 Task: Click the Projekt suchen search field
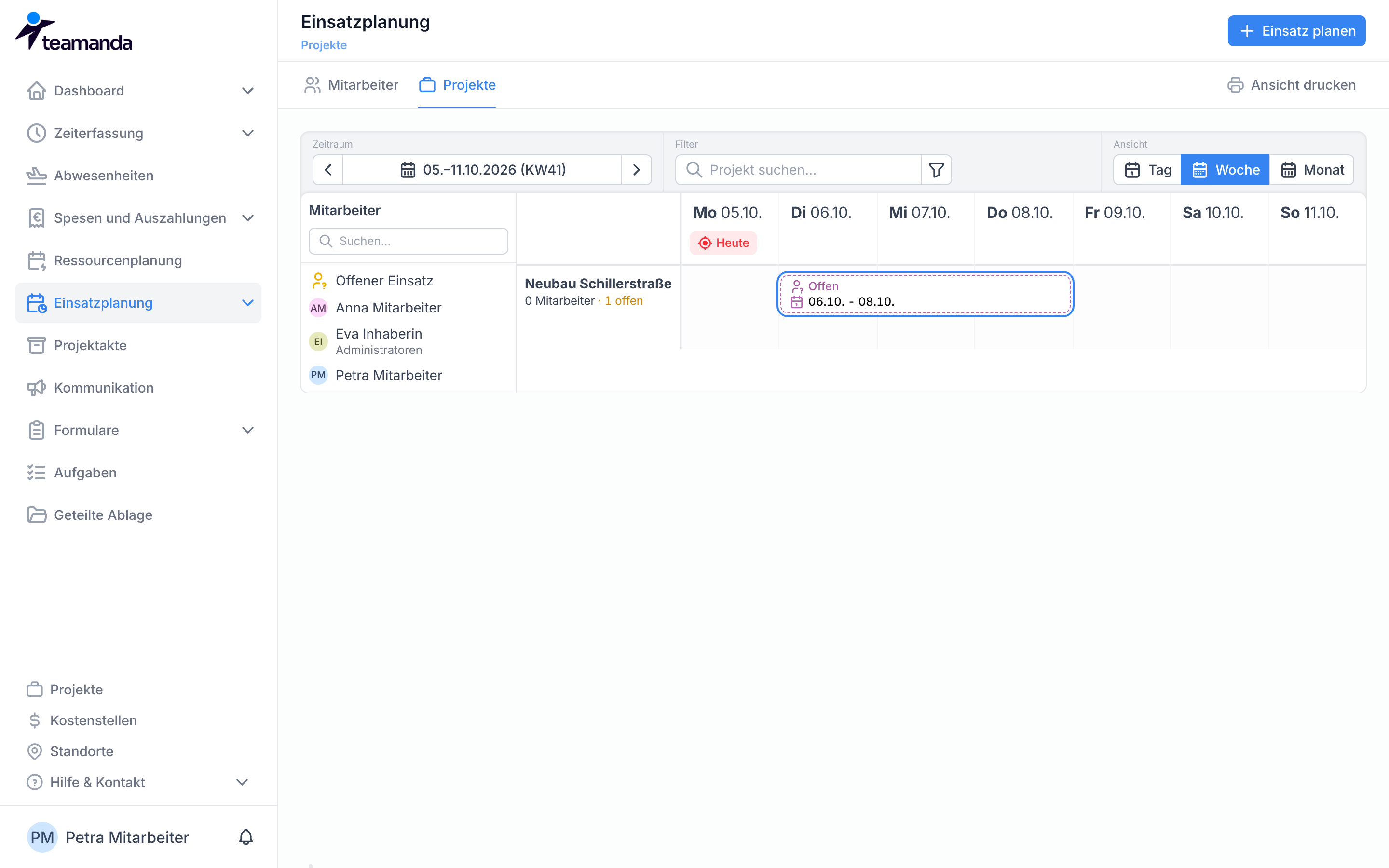(x=798, y=170)
